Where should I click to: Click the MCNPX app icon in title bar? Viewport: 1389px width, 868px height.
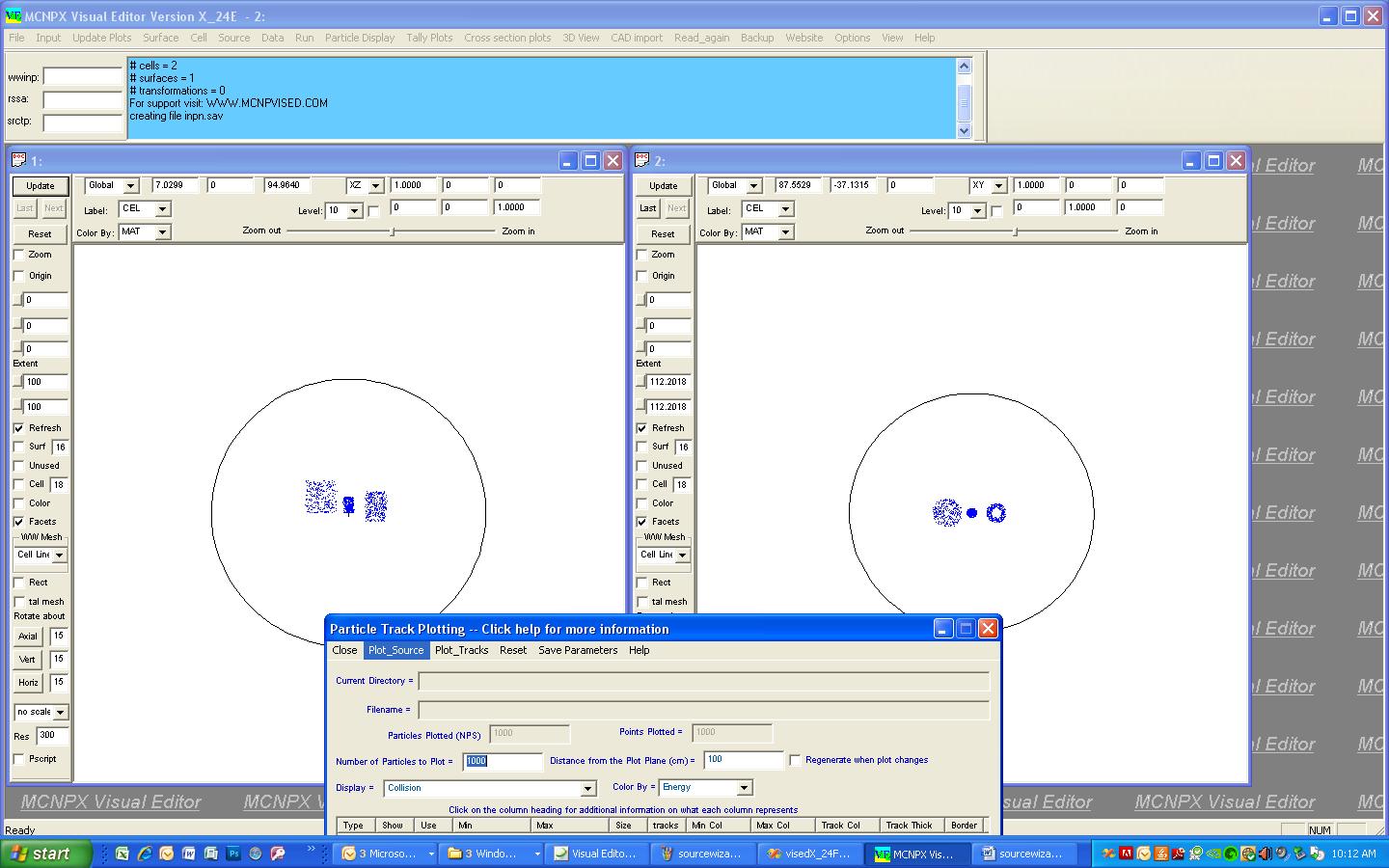click(14, 16)
